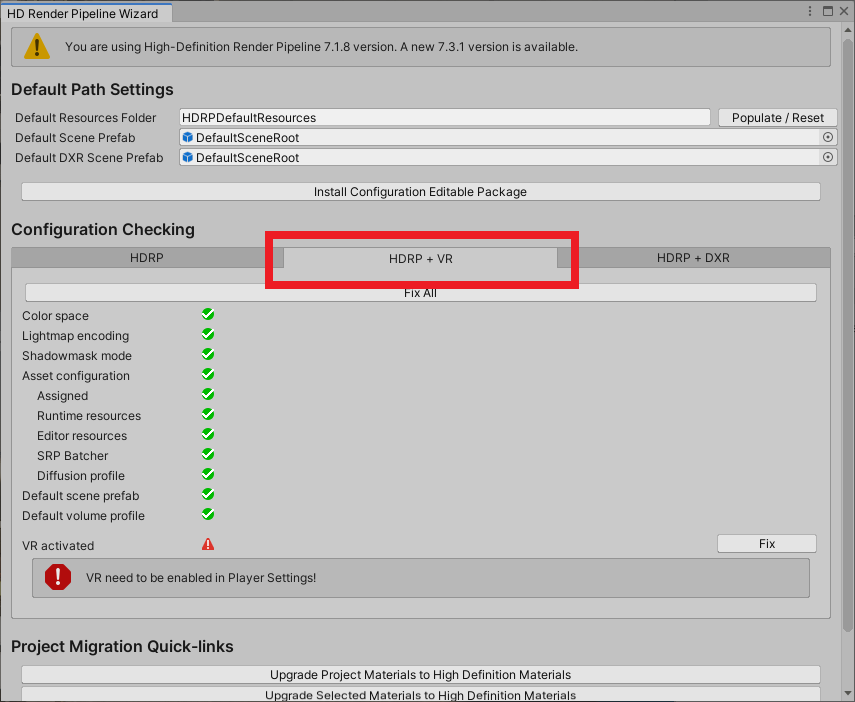The width and height of the screenshot is (855, 702).
Task: Click prefab cube icon in Default Scene Prefab field
Action: coord(188,137)
